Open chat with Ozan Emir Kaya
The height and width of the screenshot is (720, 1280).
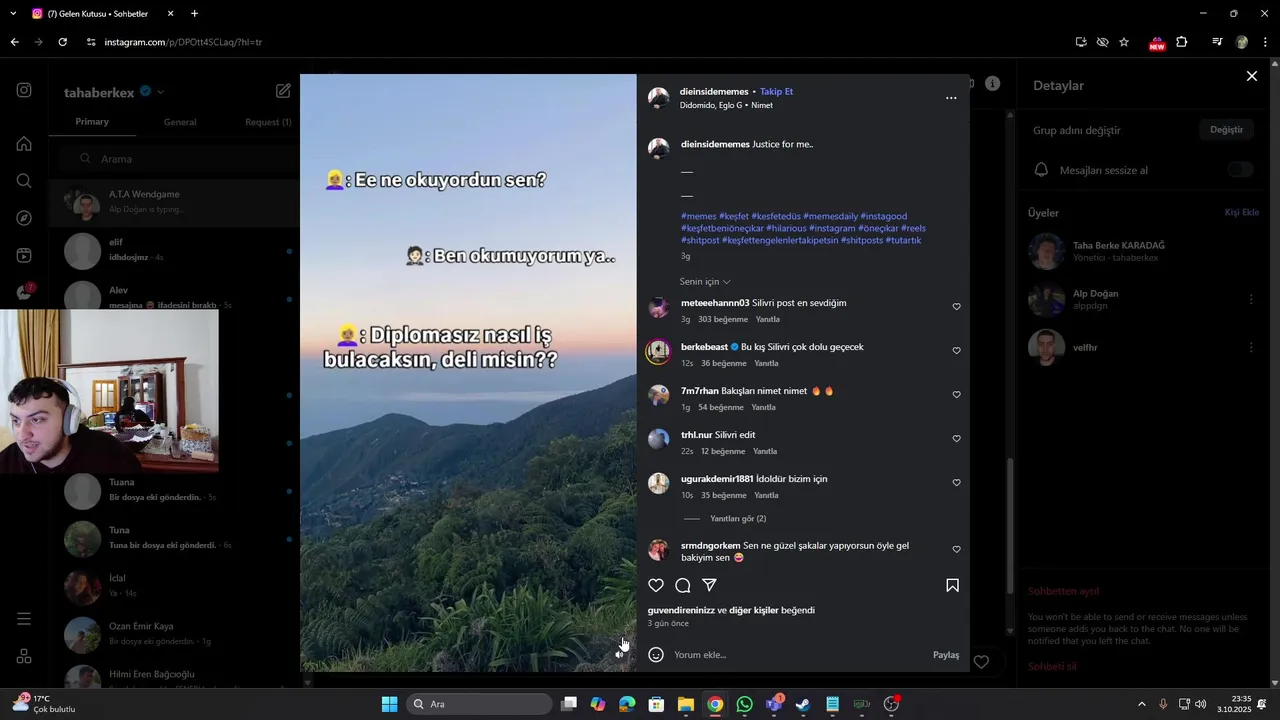(x=176, y=634)
